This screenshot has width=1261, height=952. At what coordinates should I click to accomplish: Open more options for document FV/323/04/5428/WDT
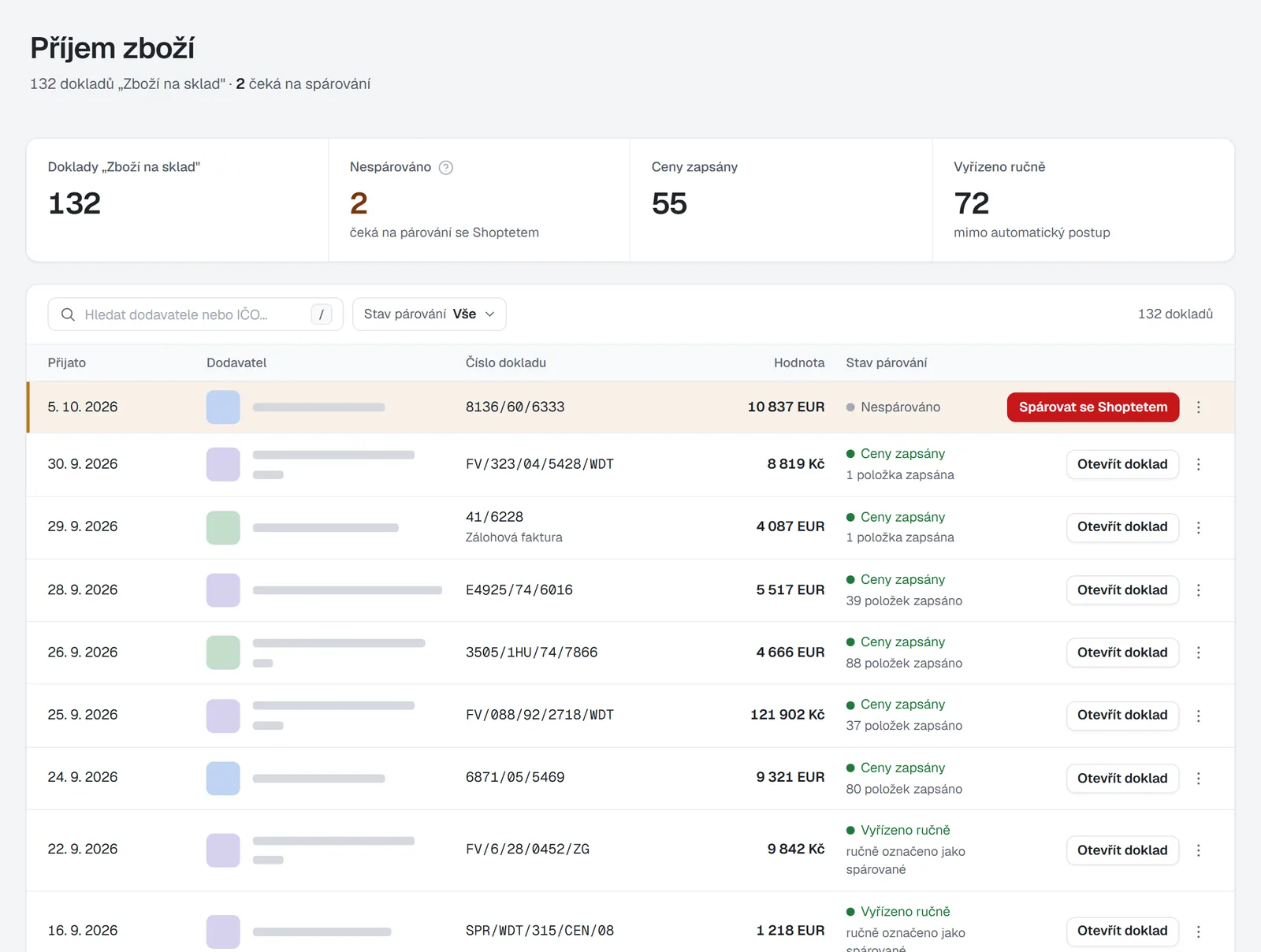coord(1199,464)
